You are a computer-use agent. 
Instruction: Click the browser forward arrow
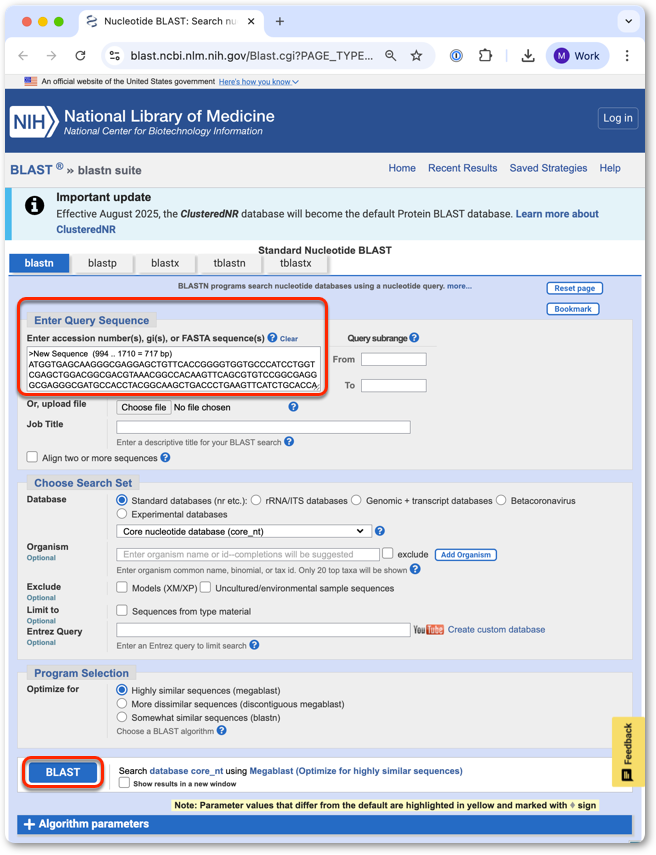tap(51, 56)
